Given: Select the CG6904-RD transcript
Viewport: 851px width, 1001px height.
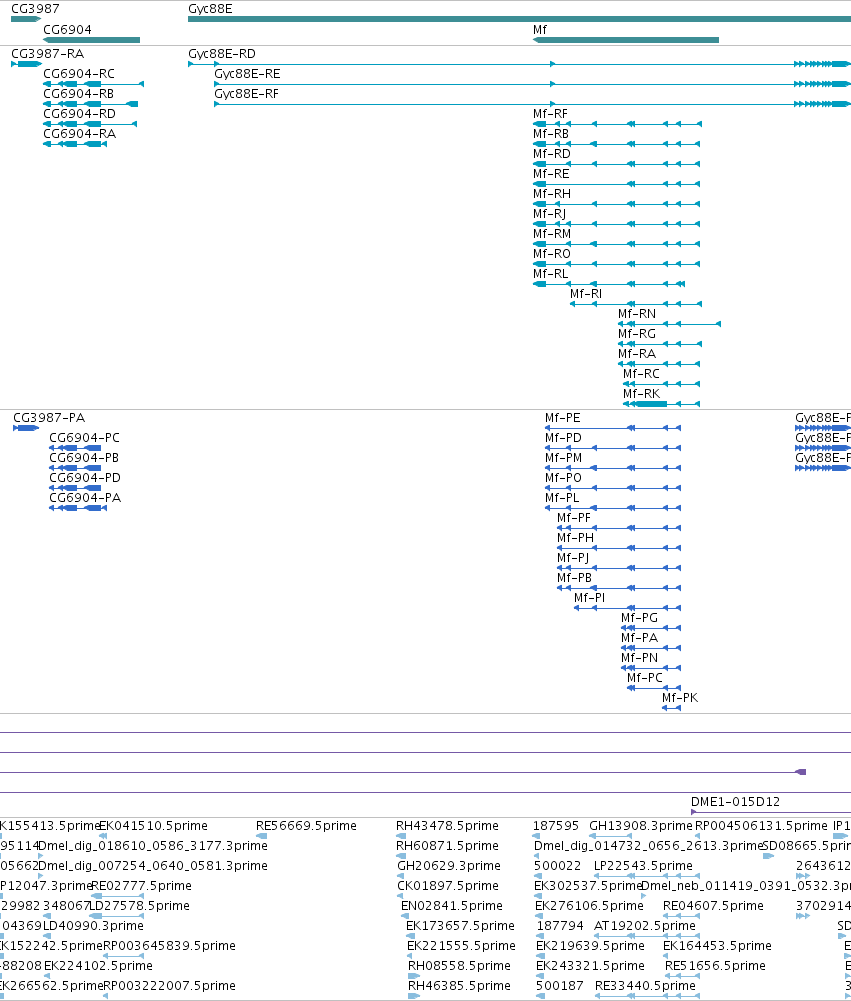Looking at the screenshot, I should 89,124.
